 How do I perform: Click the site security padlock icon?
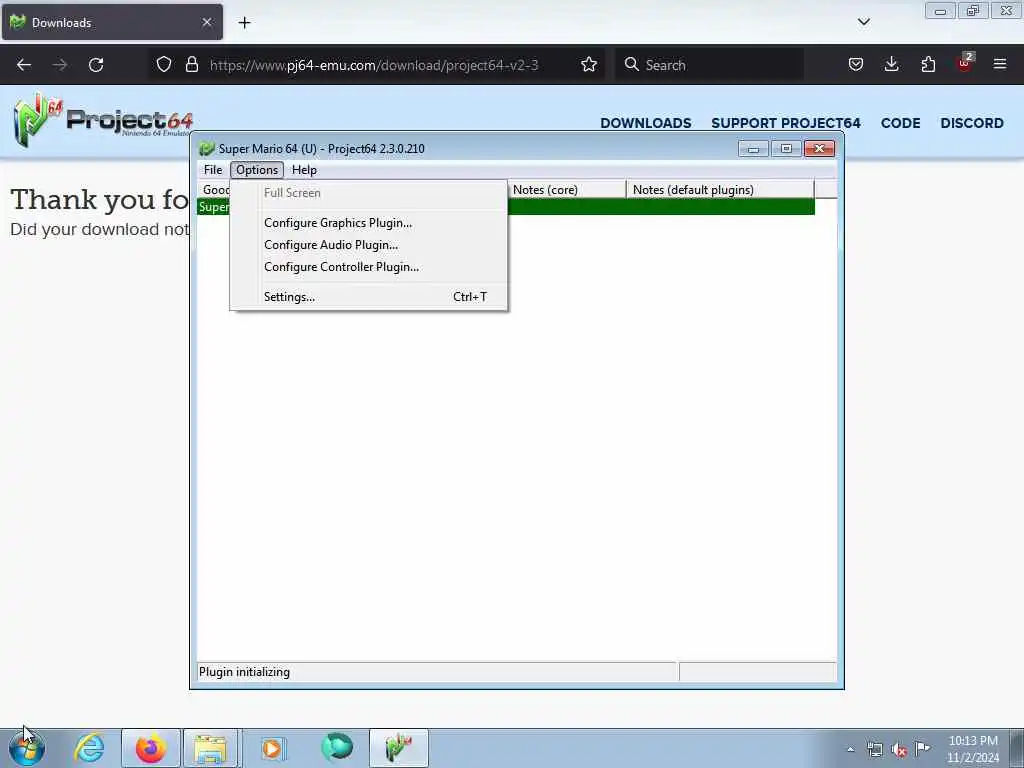tap(191, 65)
